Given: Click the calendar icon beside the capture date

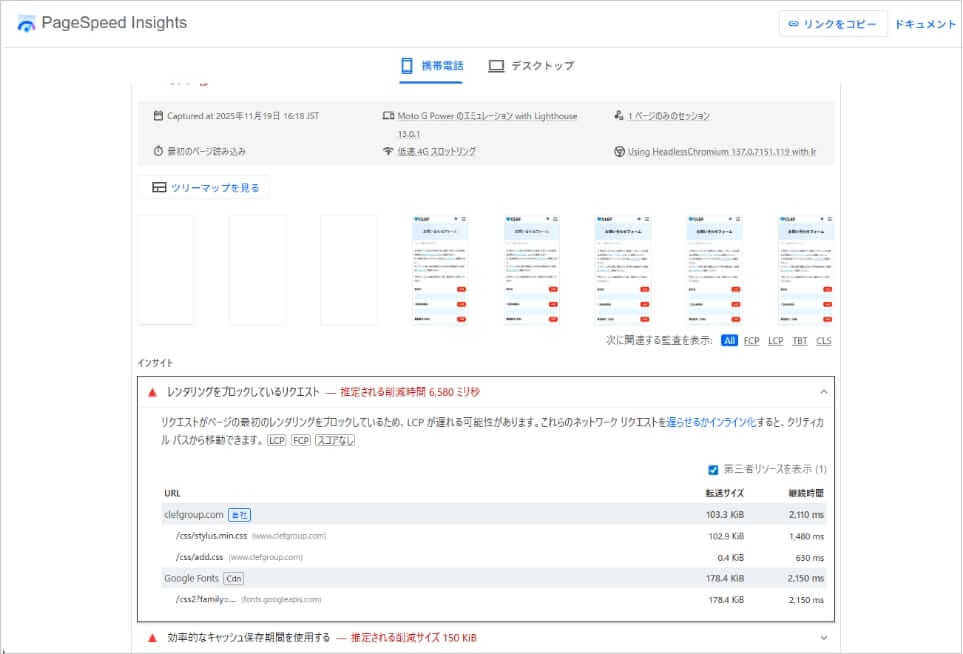Looking at the screenshot, I should (158, 115).
